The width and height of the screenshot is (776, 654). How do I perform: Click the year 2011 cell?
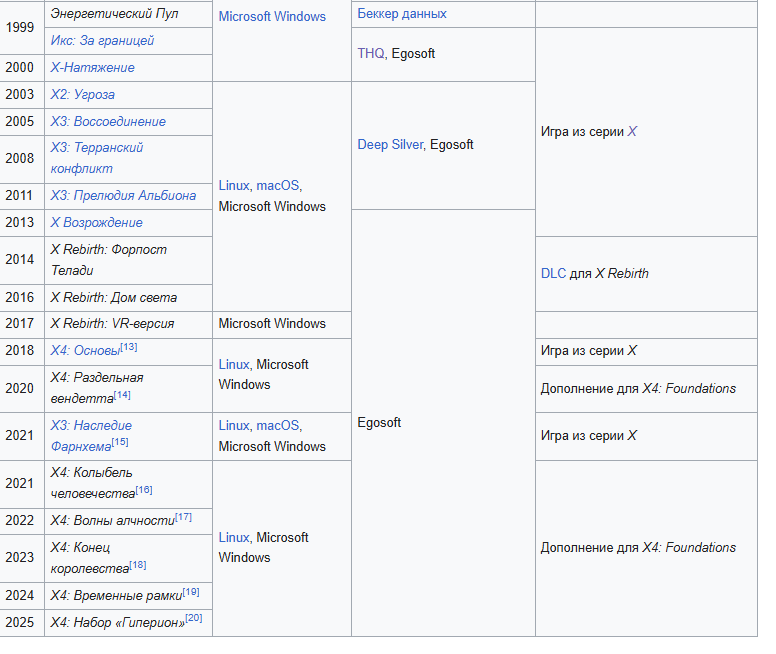[22, 196]
